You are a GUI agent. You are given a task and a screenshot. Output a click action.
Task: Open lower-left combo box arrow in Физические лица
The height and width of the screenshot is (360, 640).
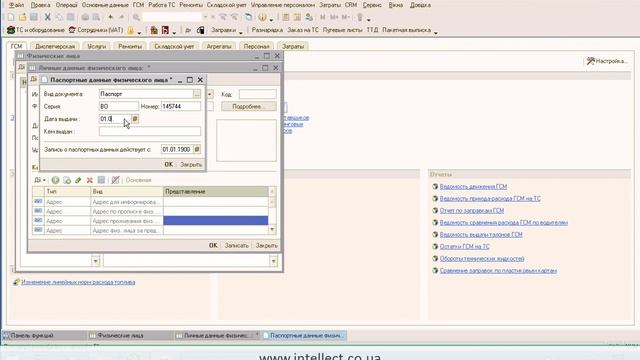[x=96, y=261]
